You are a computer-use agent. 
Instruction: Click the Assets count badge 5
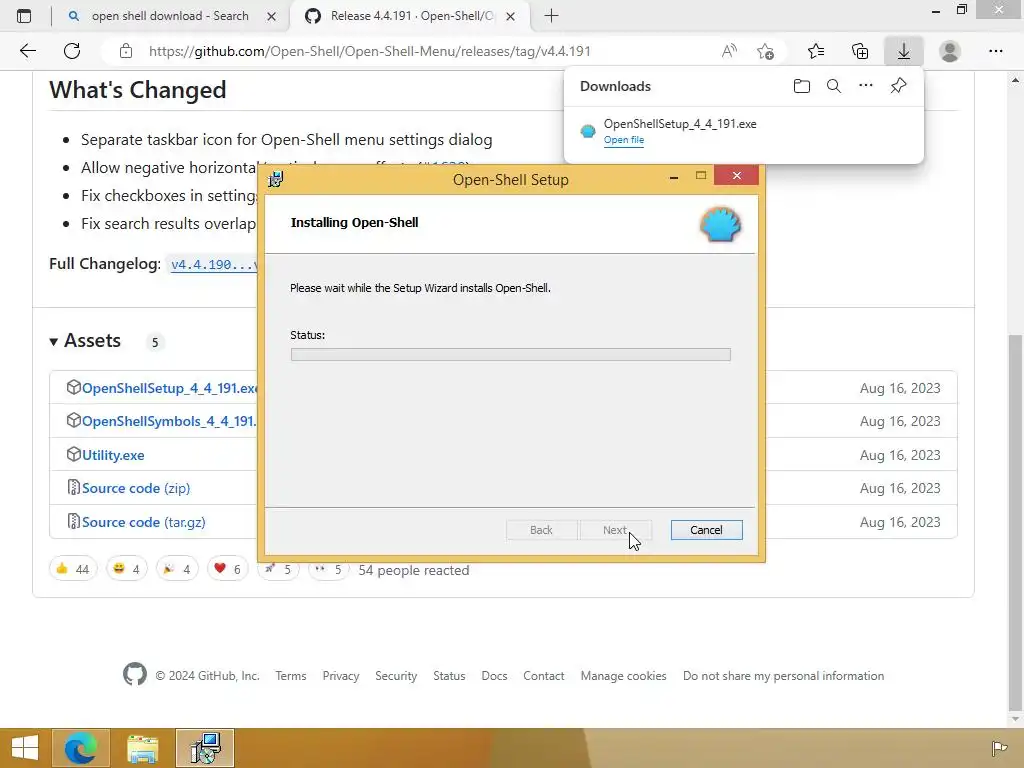click(155, 342)
